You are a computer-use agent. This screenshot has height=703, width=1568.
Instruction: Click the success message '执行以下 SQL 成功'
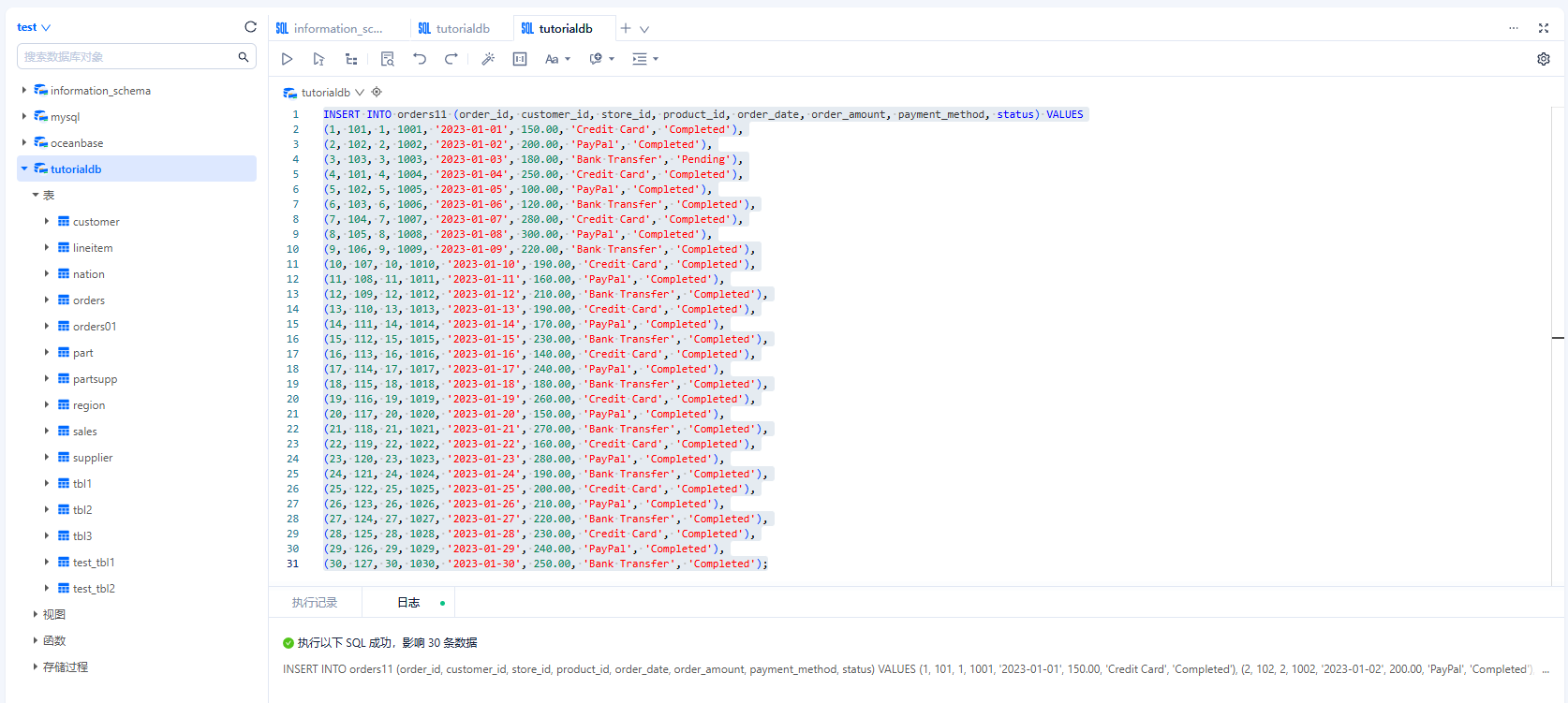click(x=345, y=643)
